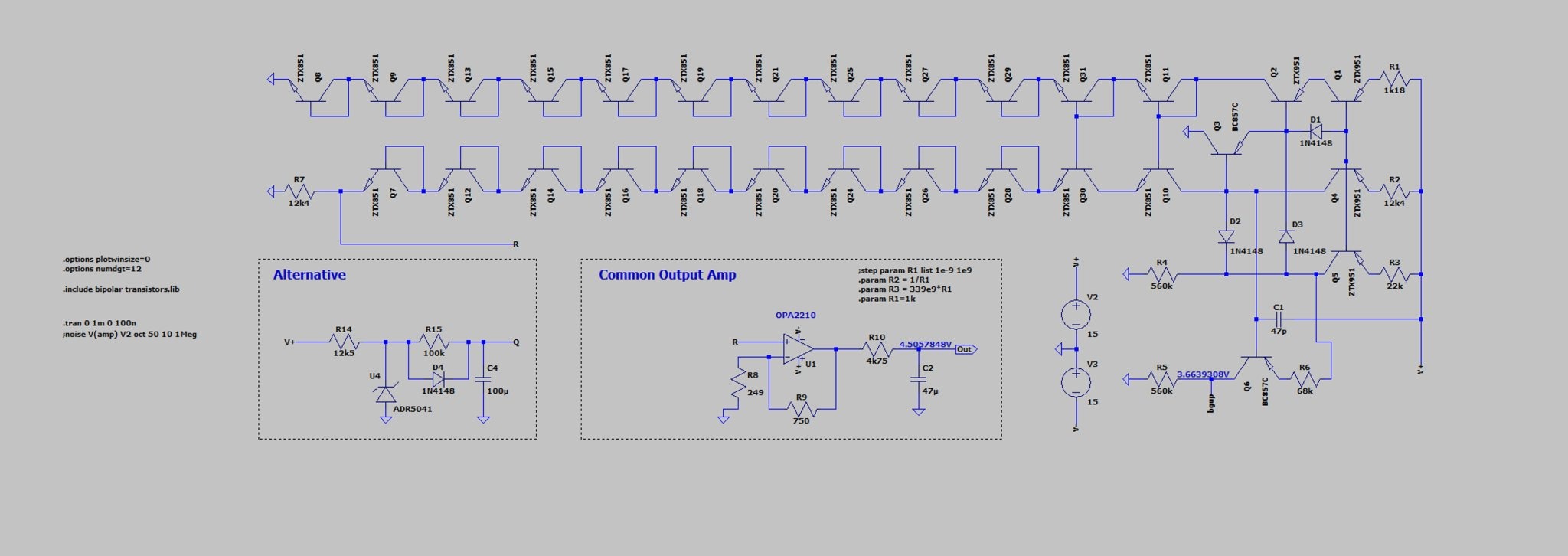Click net label 'Q' right of R15
The width and height of the screenshot is (1568, 556).
tap(516, 342)
